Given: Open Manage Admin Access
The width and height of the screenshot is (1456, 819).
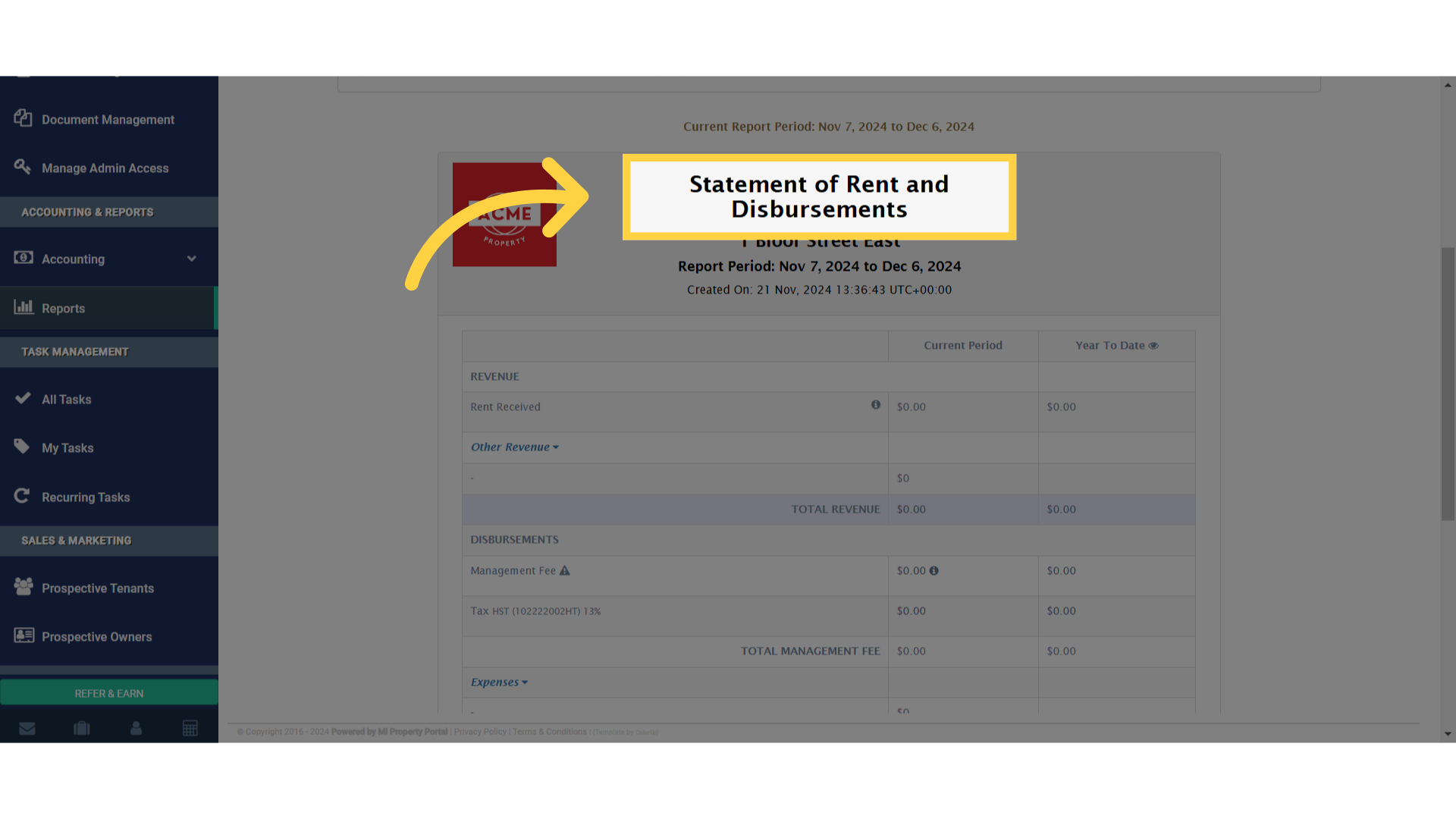Looking at the screenshot, I should tap(105, 168).
